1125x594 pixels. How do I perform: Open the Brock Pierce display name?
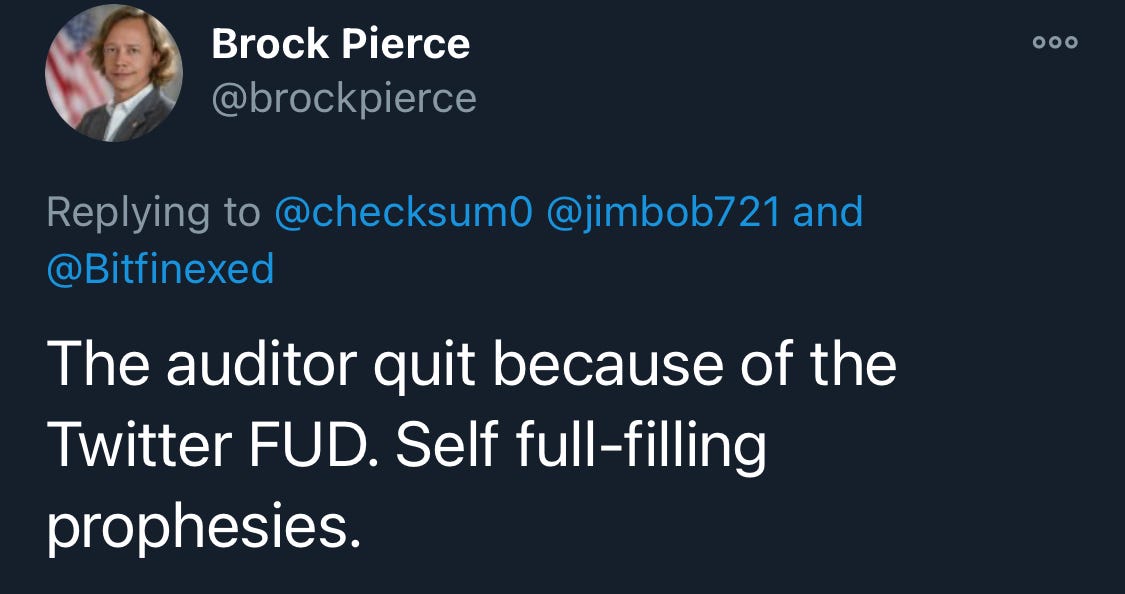point(341,44)
